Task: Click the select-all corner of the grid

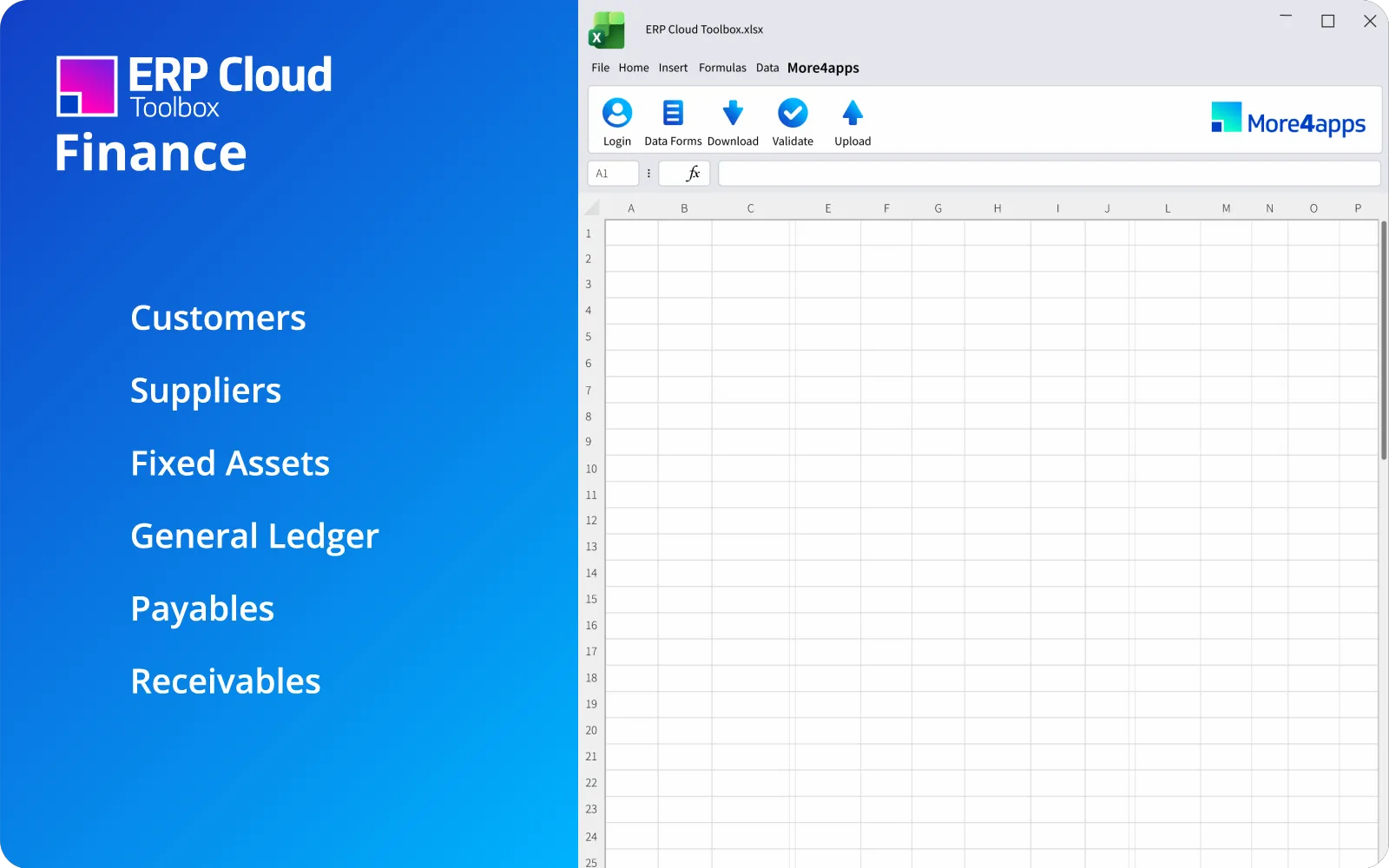Action: tap(592, 207)
